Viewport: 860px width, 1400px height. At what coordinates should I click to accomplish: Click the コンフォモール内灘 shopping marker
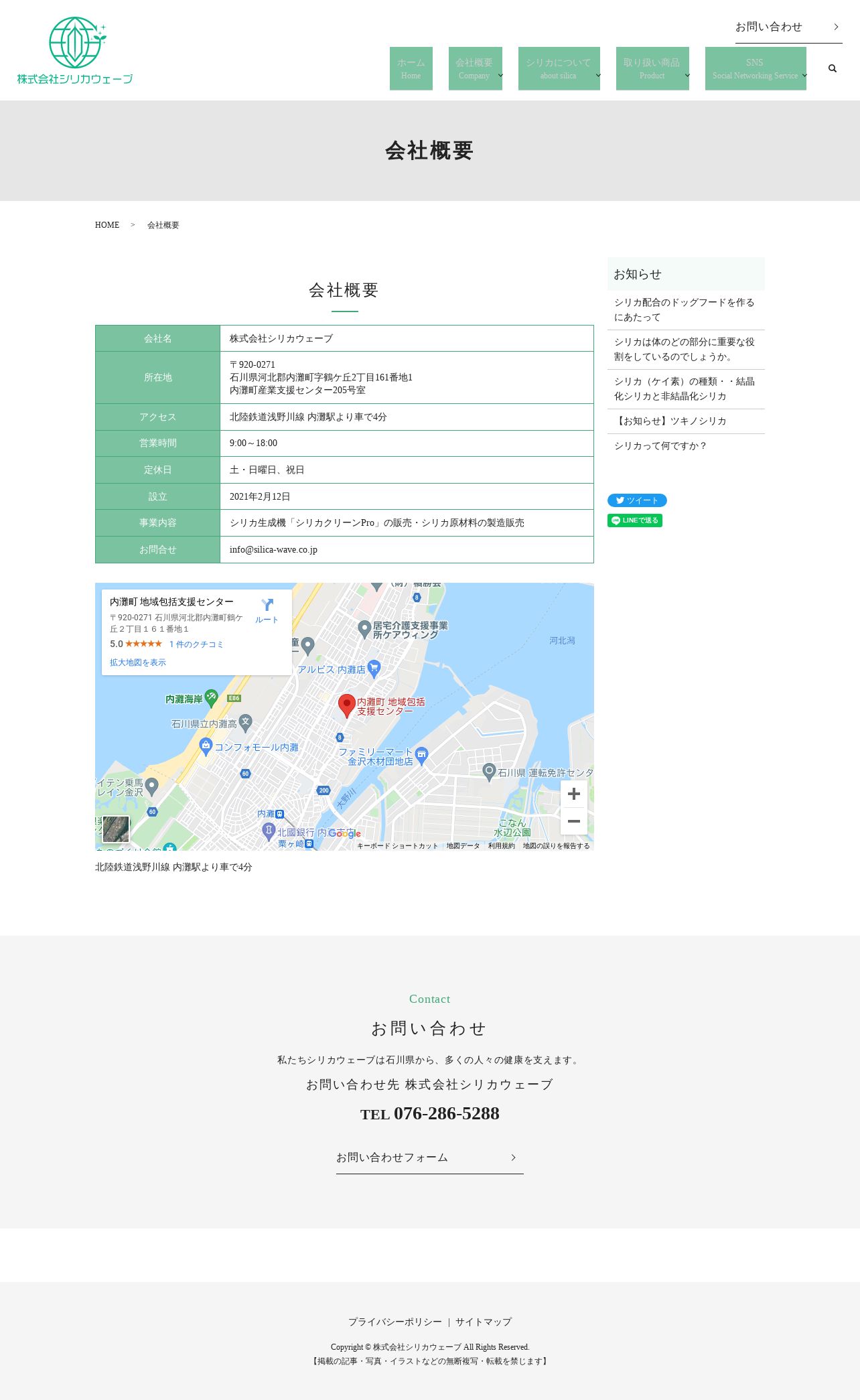tap(206, 746)
